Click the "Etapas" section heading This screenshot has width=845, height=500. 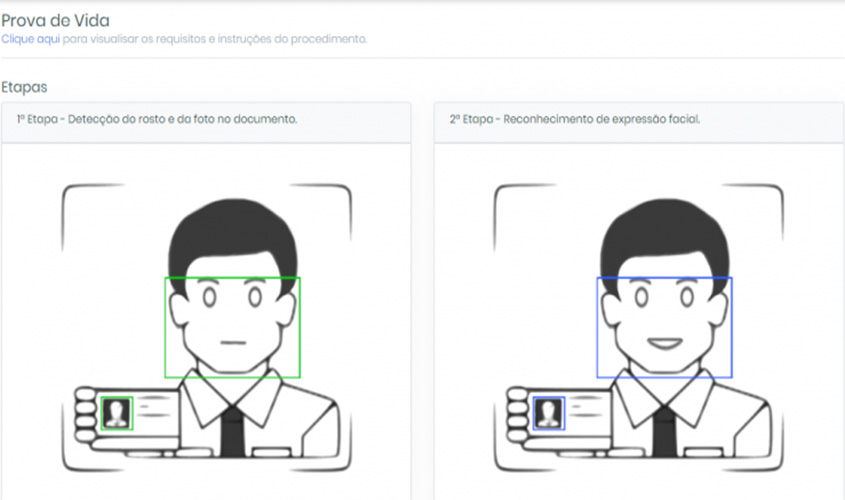pos(25,87)
